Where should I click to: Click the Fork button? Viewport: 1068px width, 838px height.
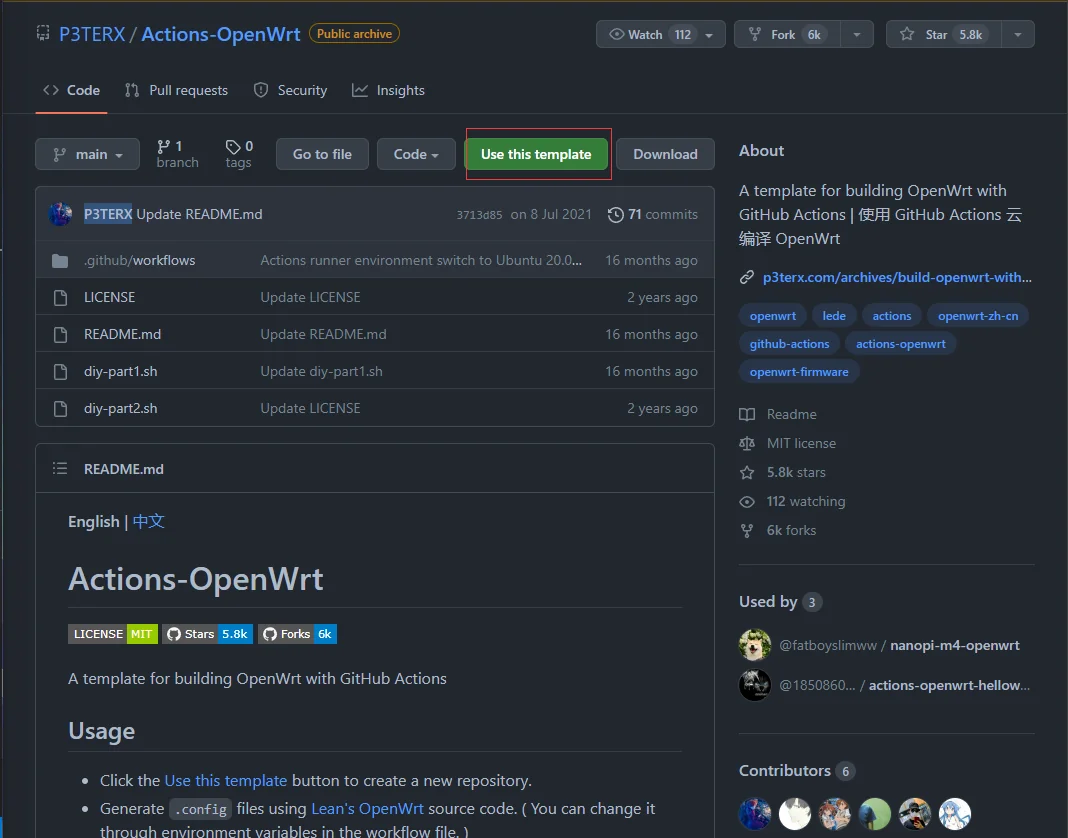click(x=787, y=34)
